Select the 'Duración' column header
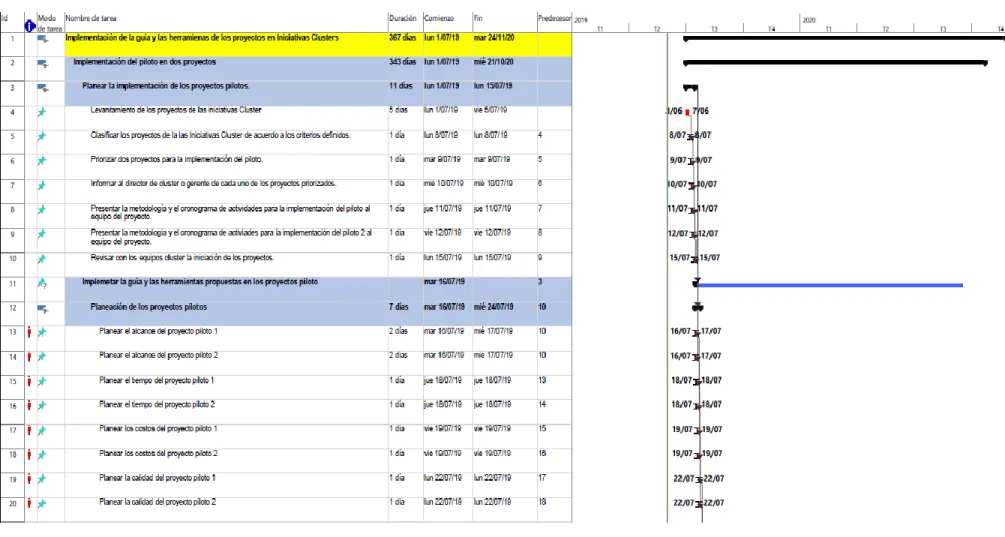This screenshot has width=1005, height=537. click(x=404, y=22)
